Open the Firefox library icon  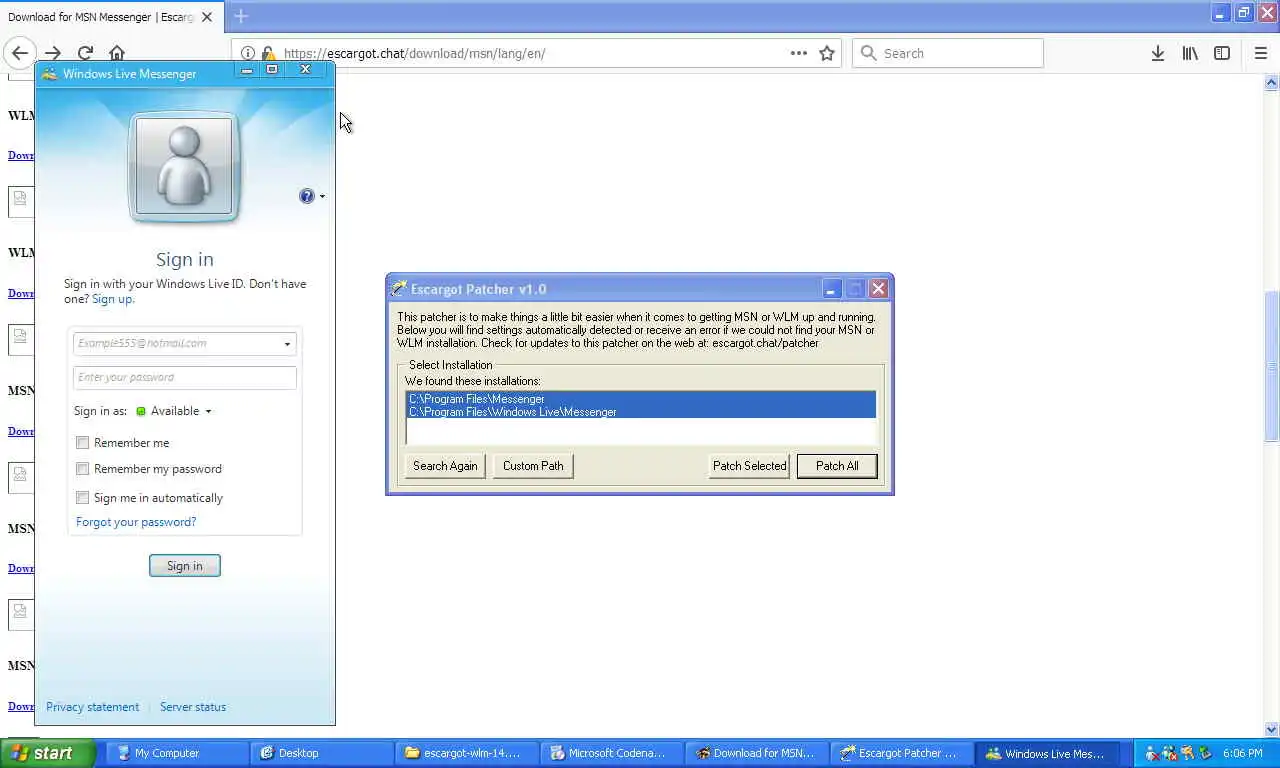[1190, 53]
